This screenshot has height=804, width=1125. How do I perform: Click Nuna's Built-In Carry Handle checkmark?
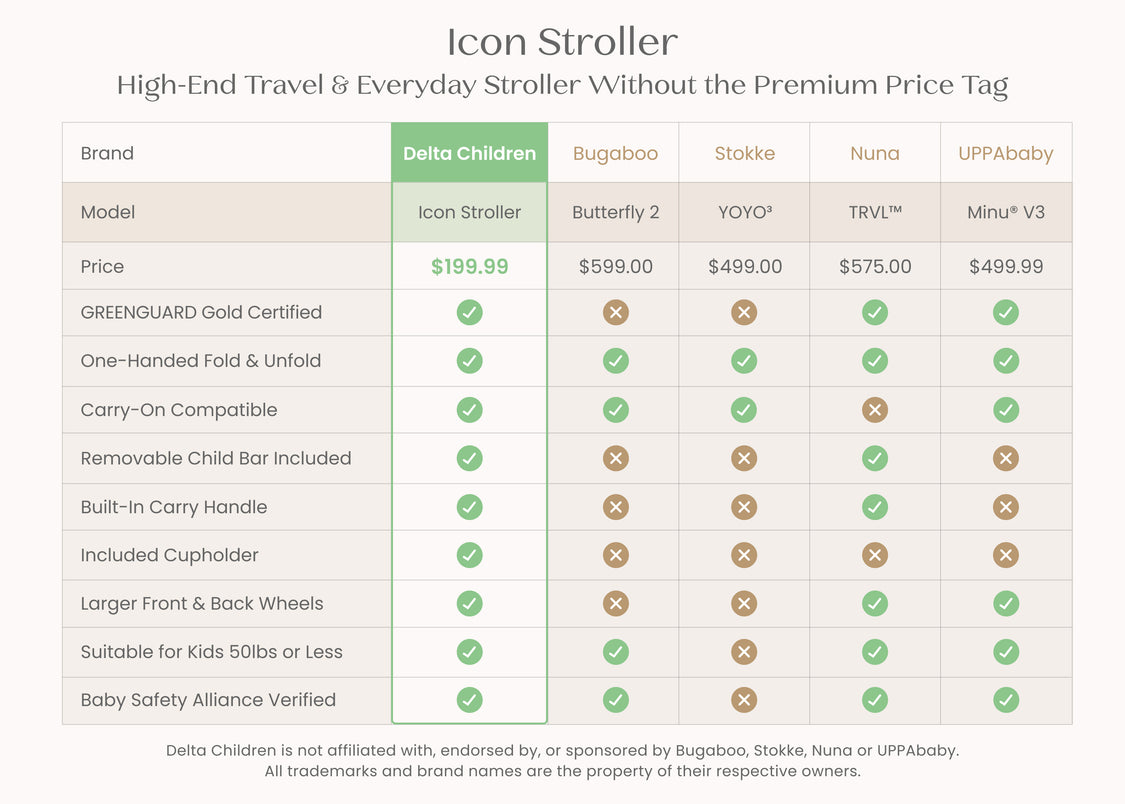(x=875, y=507)
